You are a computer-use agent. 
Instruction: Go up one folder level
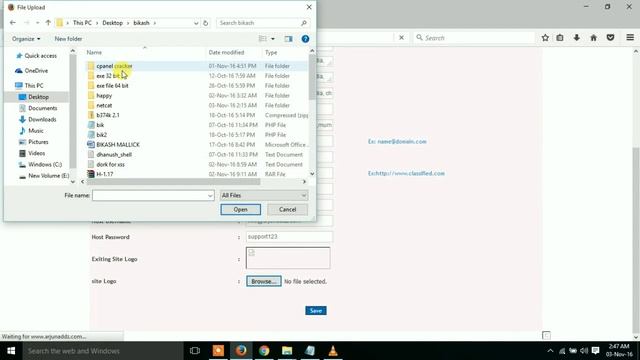click(48, 23)
